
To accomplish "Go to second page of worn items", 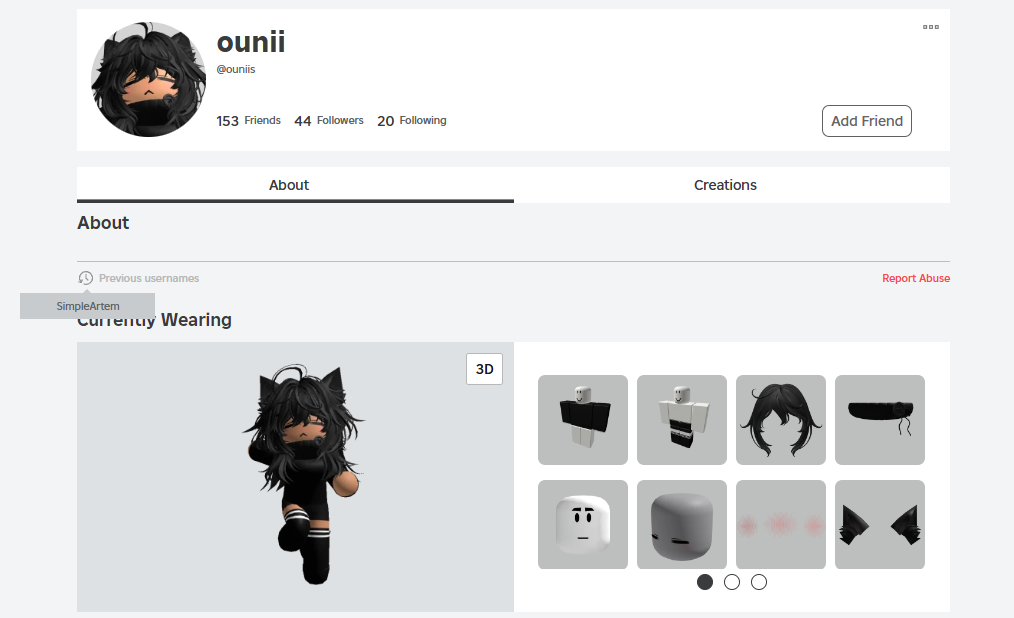I will 732,582.
